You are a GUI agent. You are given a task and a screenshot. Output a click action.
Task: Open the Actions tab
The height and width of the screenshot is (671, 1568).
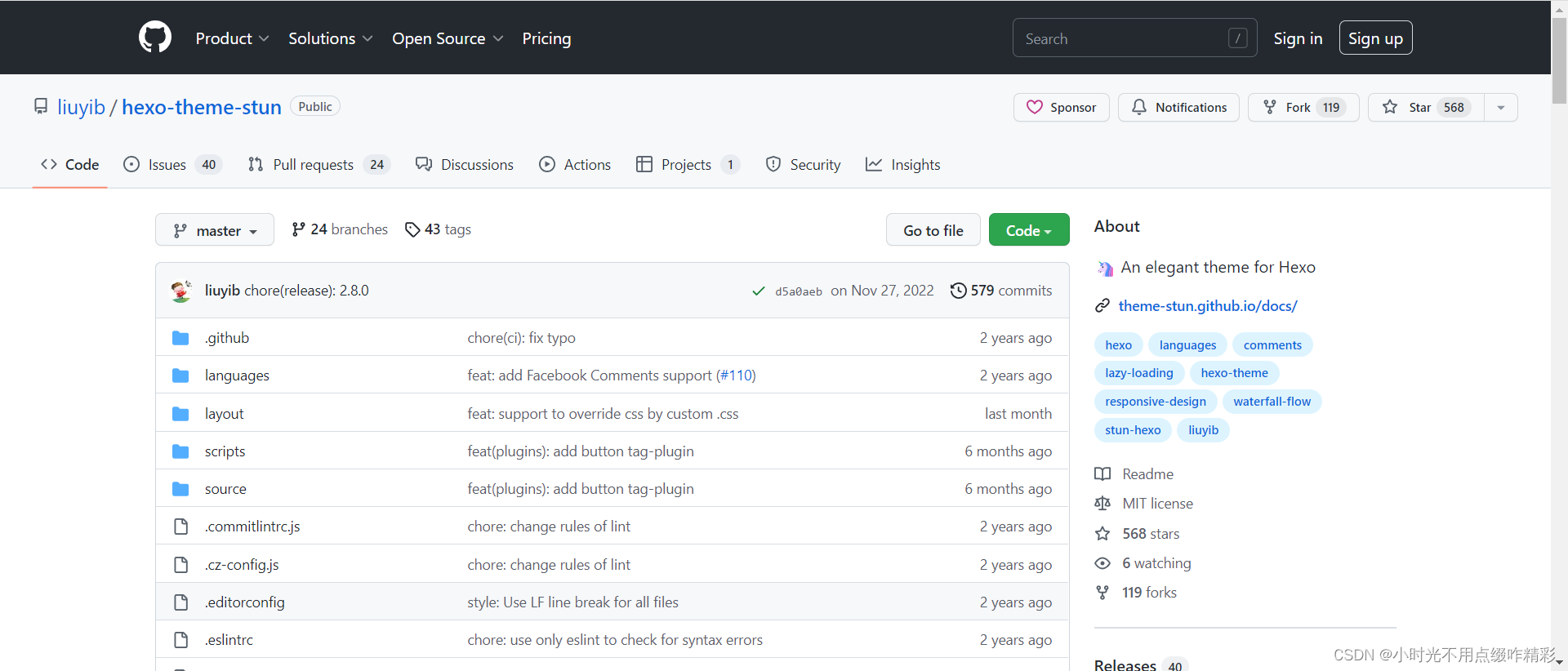[575, 164]
